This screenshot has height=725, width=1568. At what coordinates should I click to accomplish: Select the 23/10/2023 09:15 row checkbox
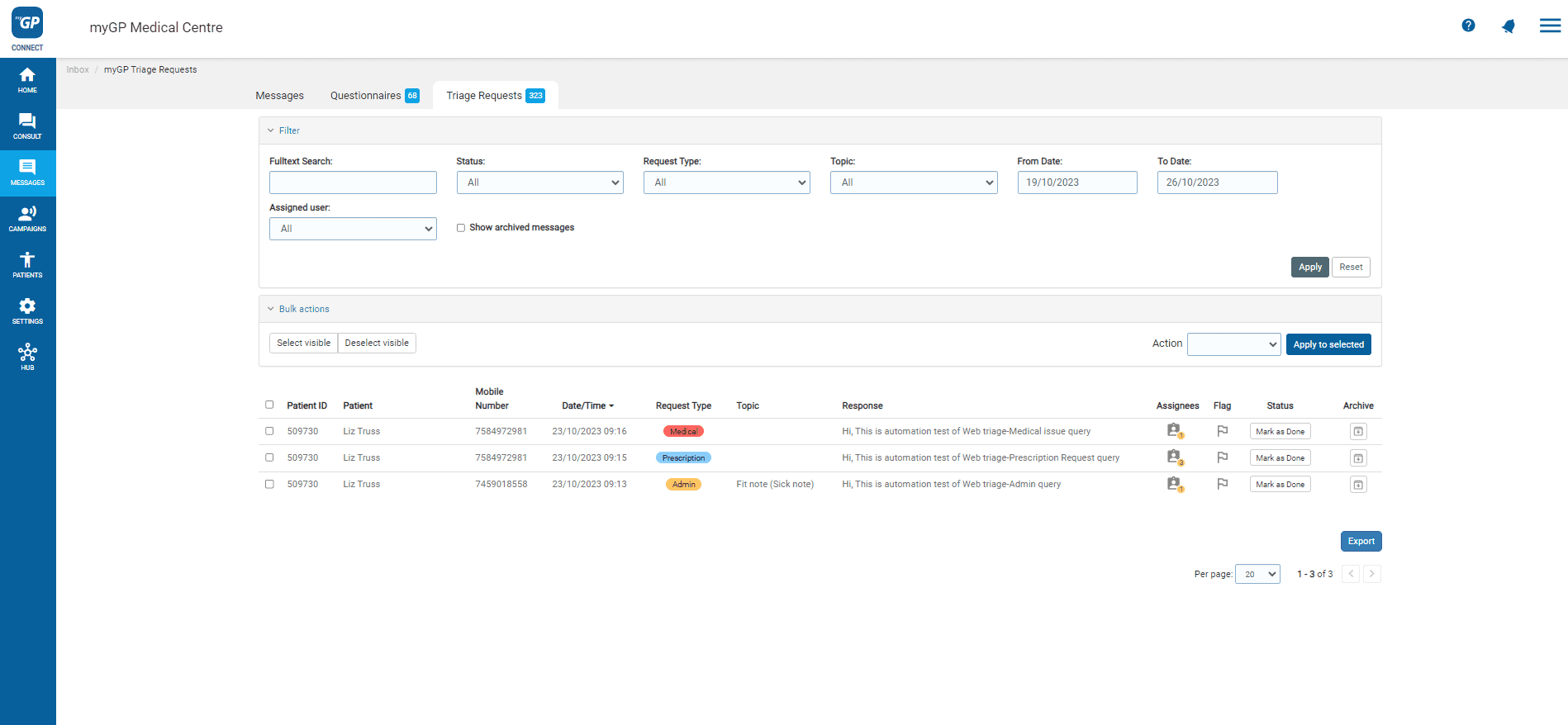click(269, 457)
